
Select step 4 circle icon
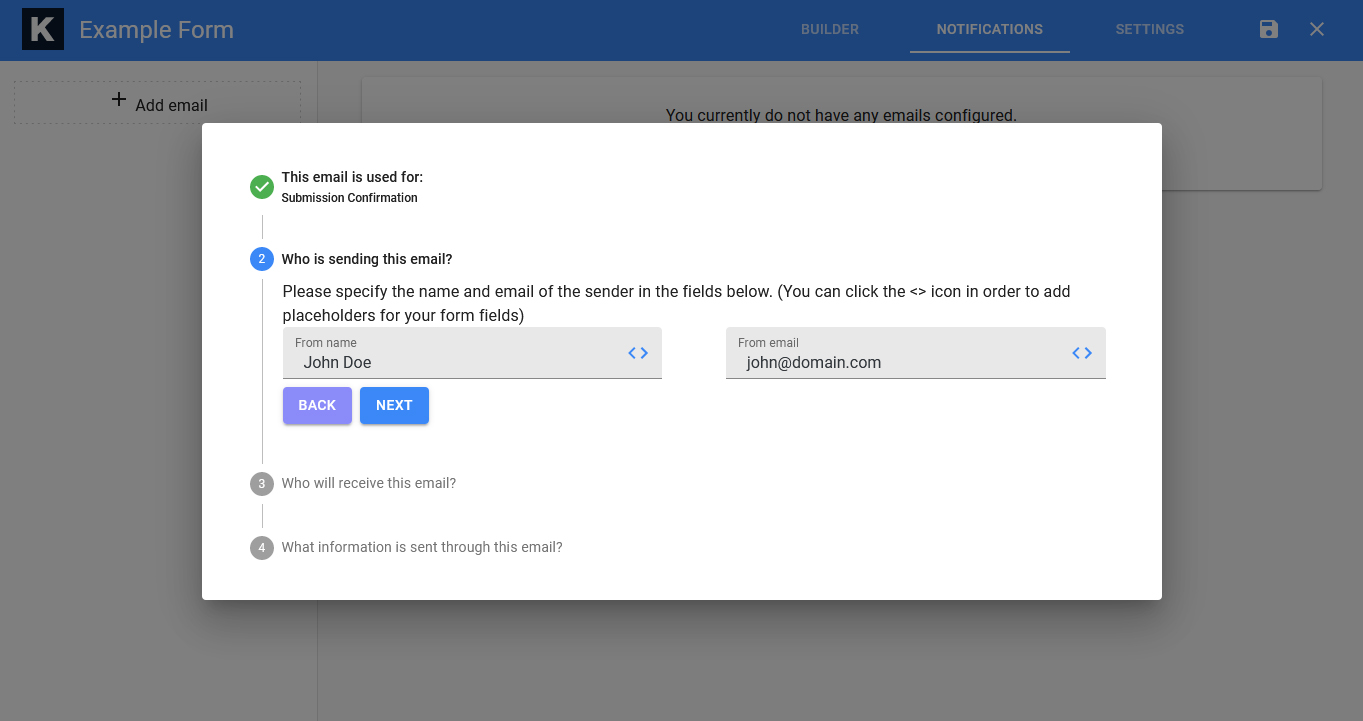click(262, 548)
